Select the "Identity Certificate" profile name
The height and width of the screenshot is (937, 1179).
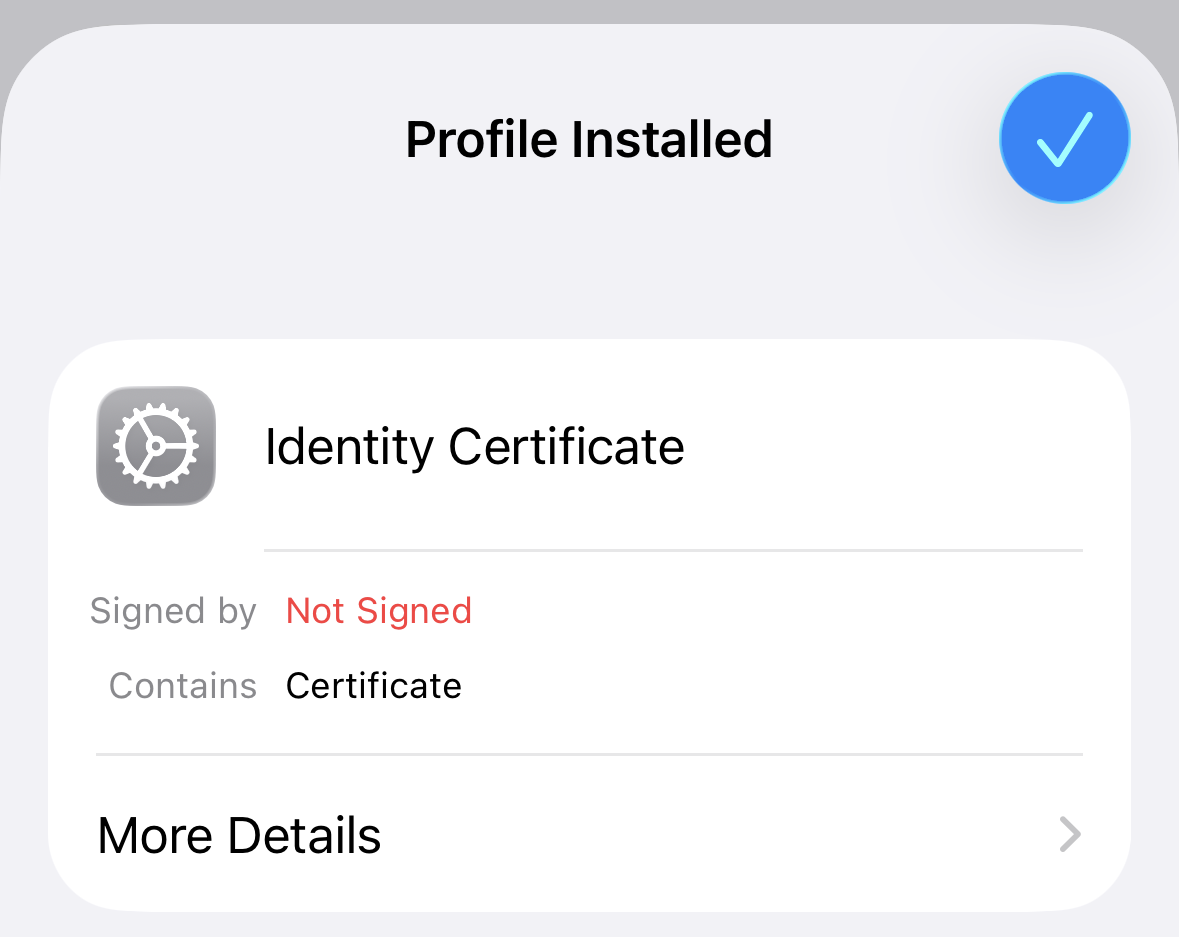(474, 446)
